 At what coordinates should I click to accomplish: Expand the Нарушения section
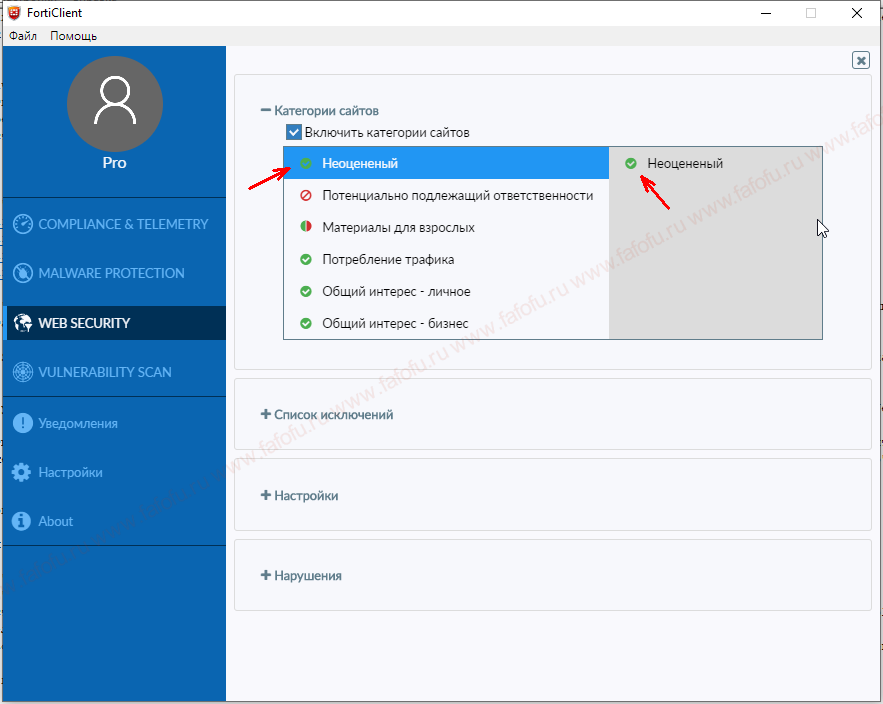point(301,576)
